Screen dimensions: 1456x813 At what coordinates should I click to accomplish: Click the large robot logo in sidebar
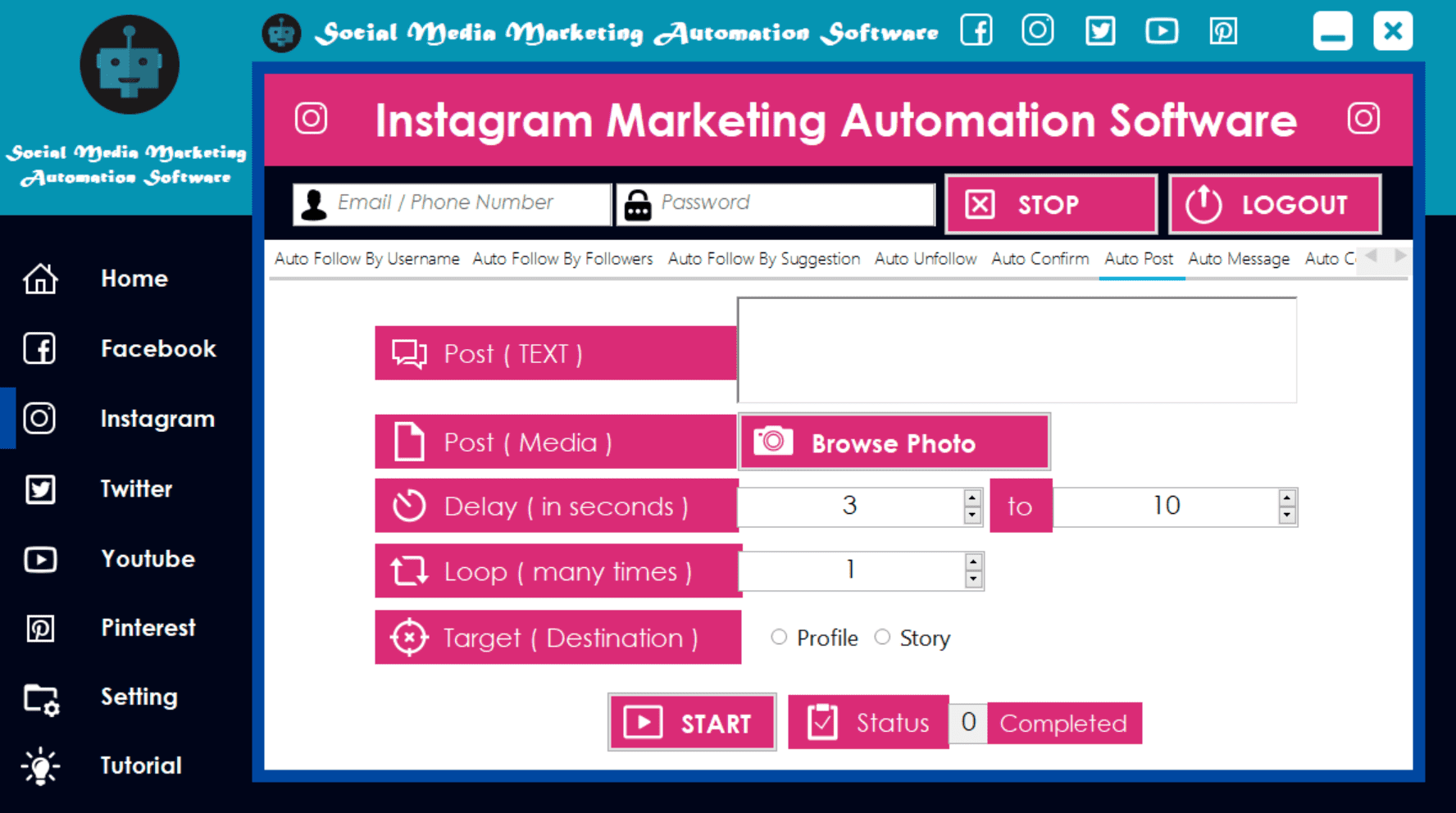pyautogui.click(x=130, y=64)
